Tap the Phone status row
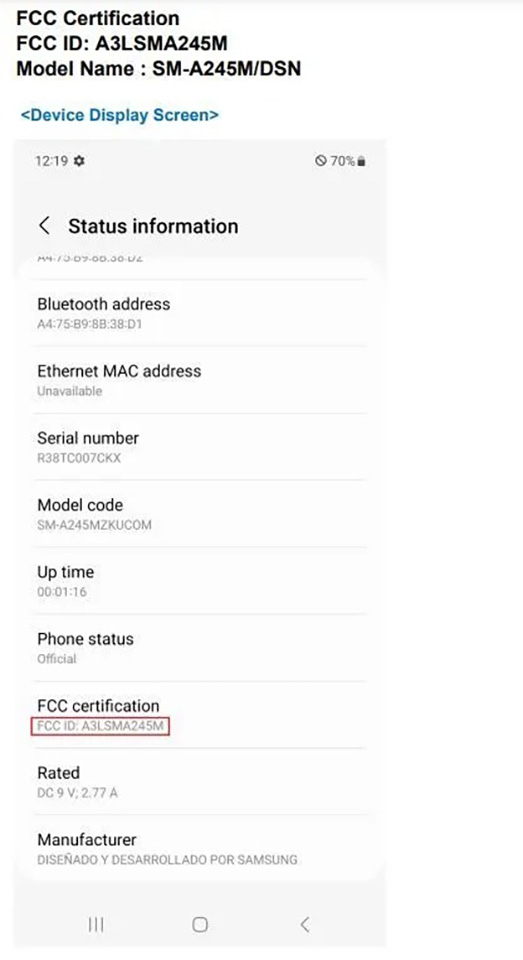The image size is (523, 960). pos(200,648)
